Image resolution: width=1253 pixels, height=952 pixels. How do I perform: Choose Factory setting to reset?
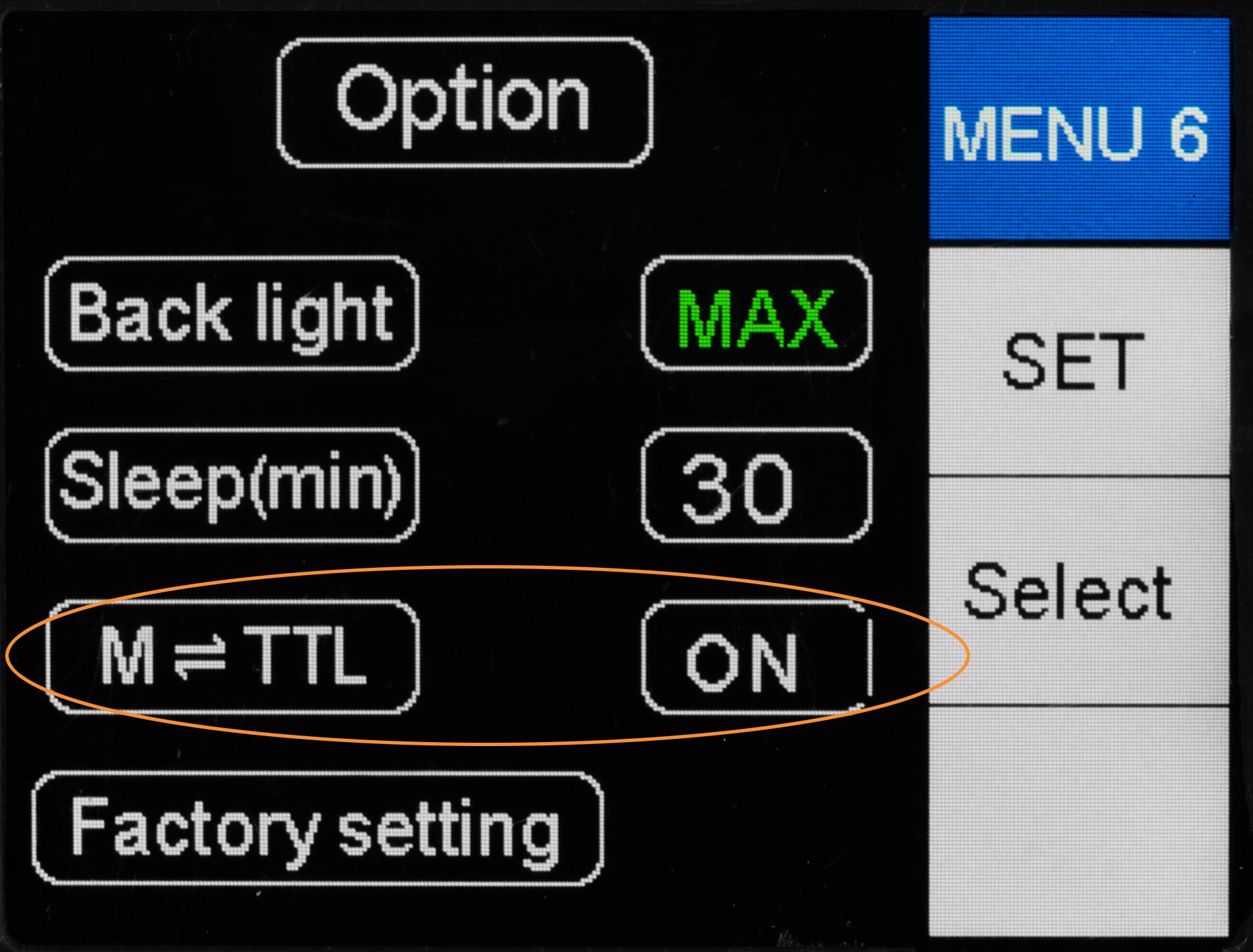click(317, 829)
